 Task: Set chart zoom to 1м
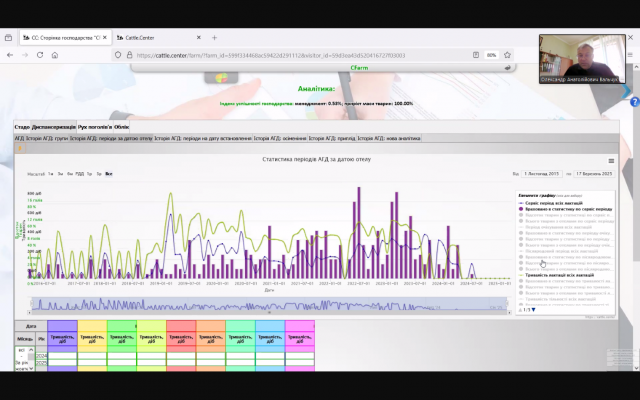click(51, 174)
